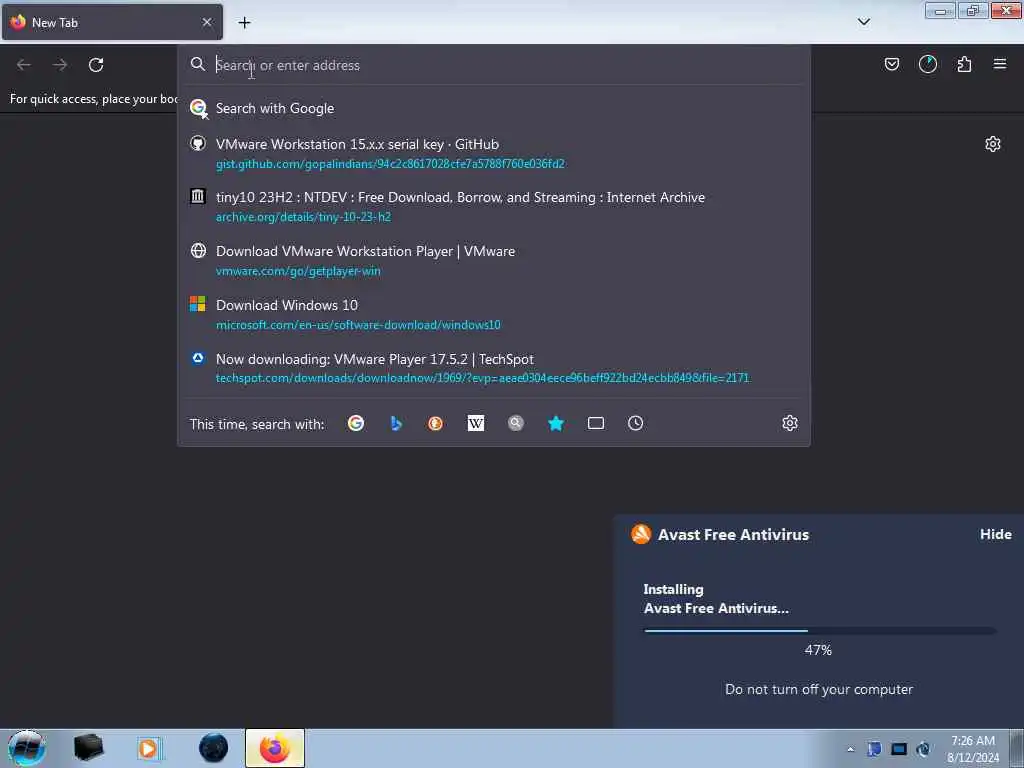This screenshot has height=768, width=1024.
Task: Open search settings gear in dropdown
Action: click(x=790, y=423)
